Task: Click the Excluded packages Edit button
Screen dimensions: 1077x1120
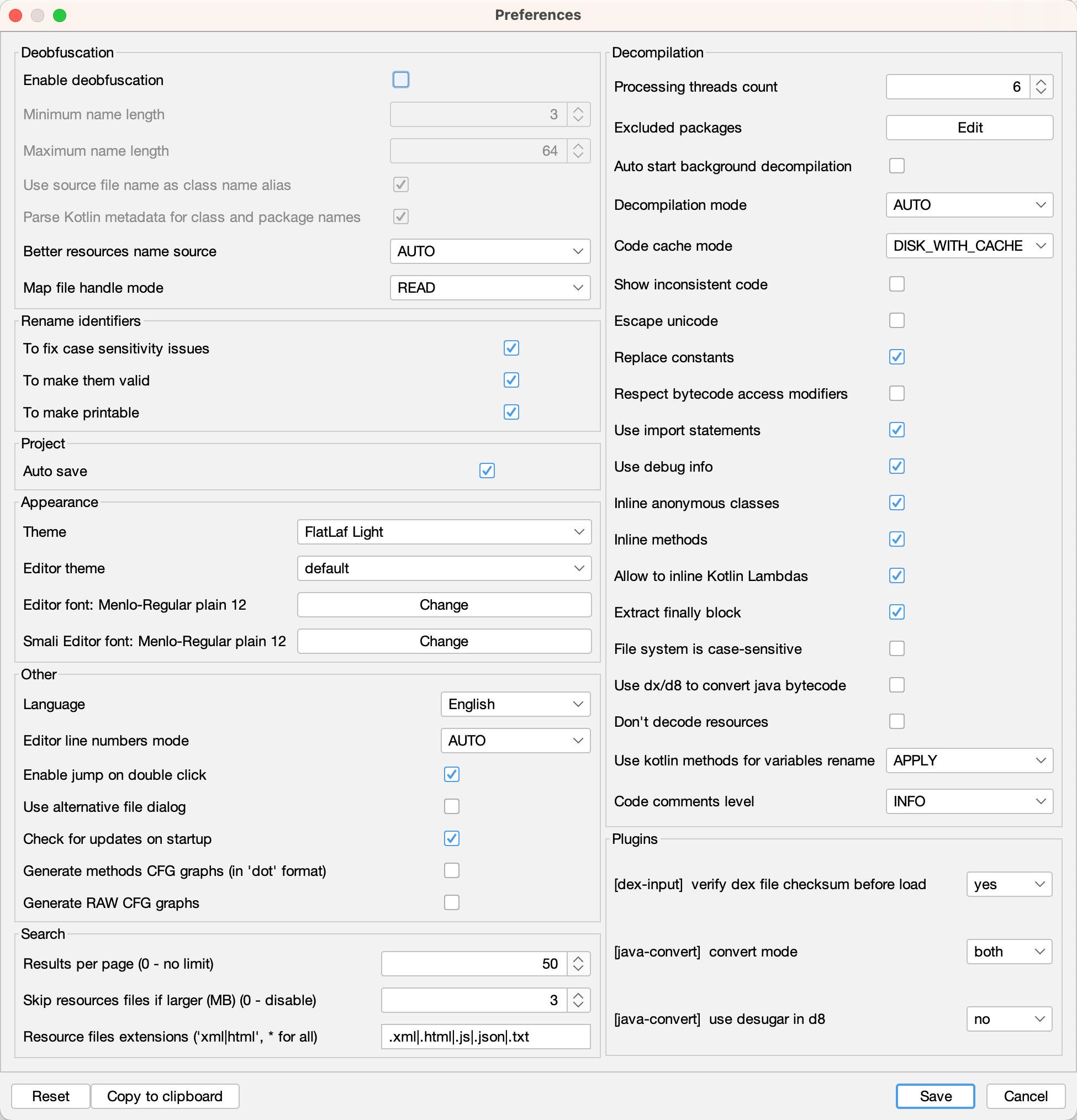Action: coord(969,127)
